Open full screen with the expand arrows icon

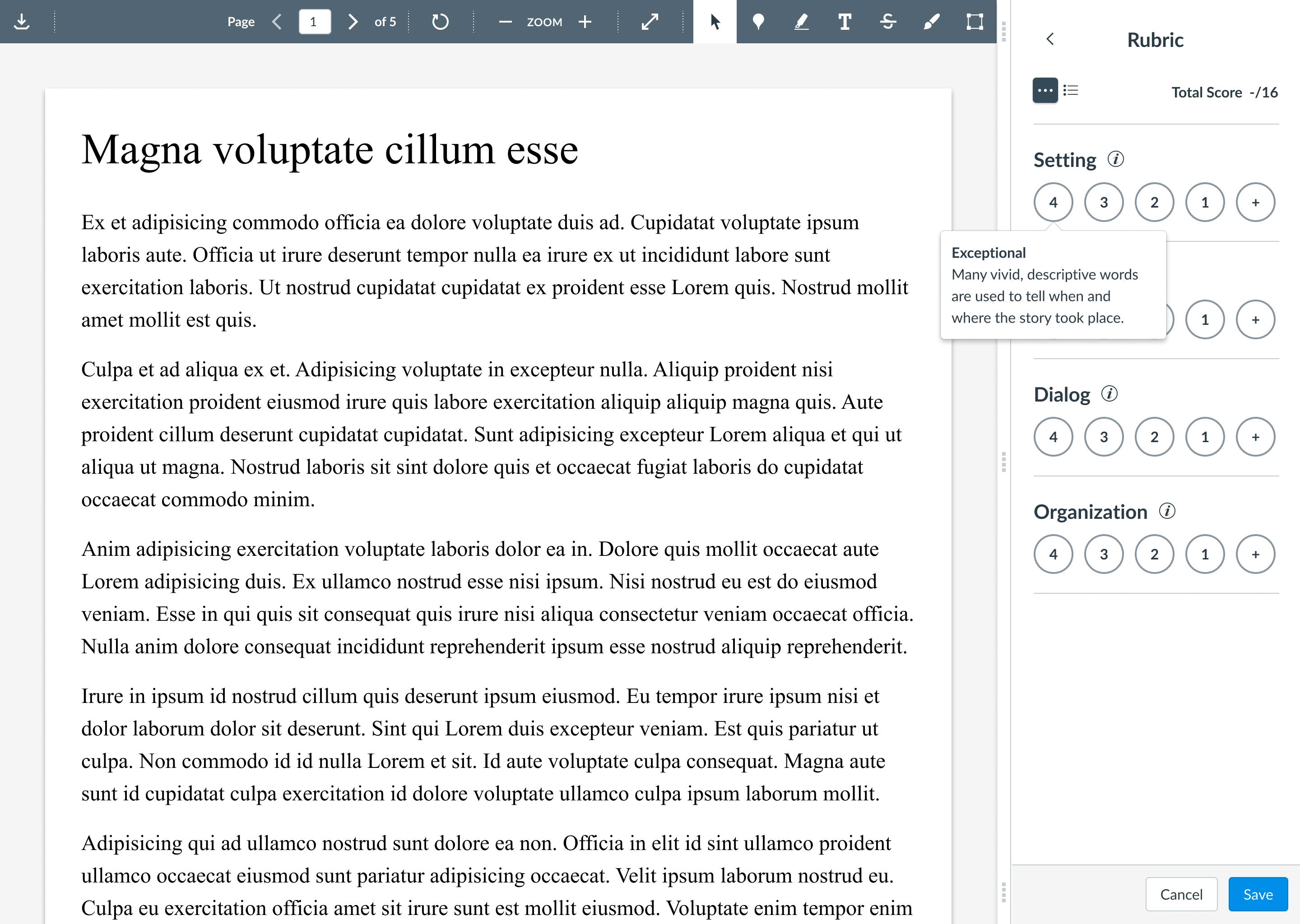tap(650, 22)
